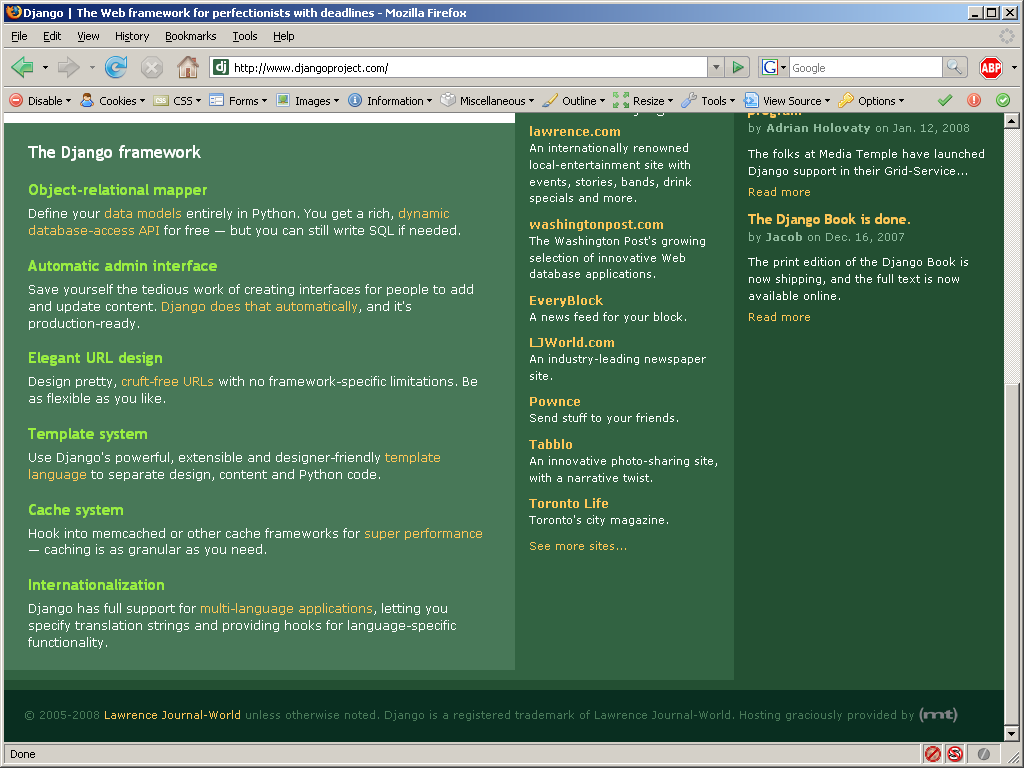
Task: Follow the 'multi-language applications' link
Action: [286, 609]
